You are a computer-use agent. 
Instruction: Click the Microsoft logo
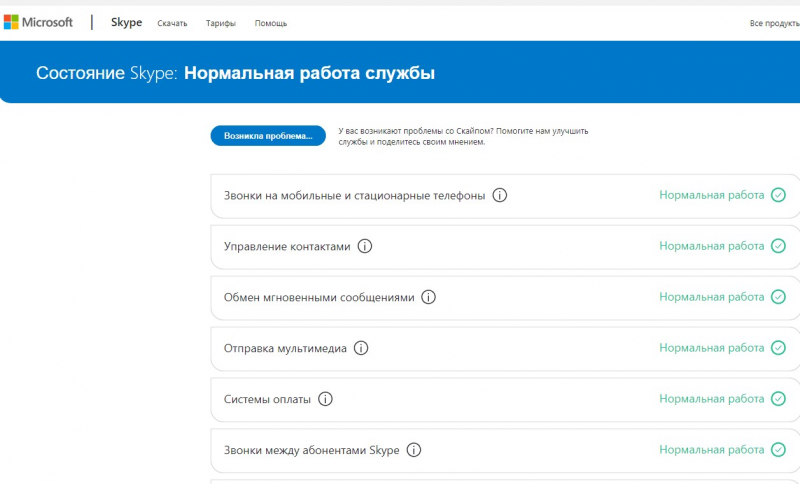click(x=38, y=22)
